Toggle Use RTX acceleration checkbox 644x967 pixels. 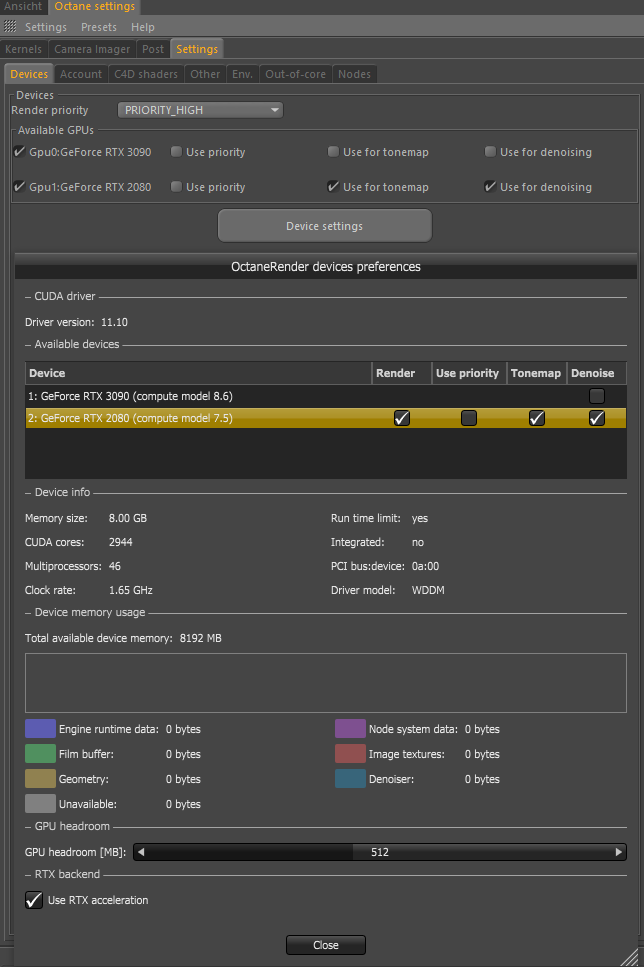tap(34, 900)
